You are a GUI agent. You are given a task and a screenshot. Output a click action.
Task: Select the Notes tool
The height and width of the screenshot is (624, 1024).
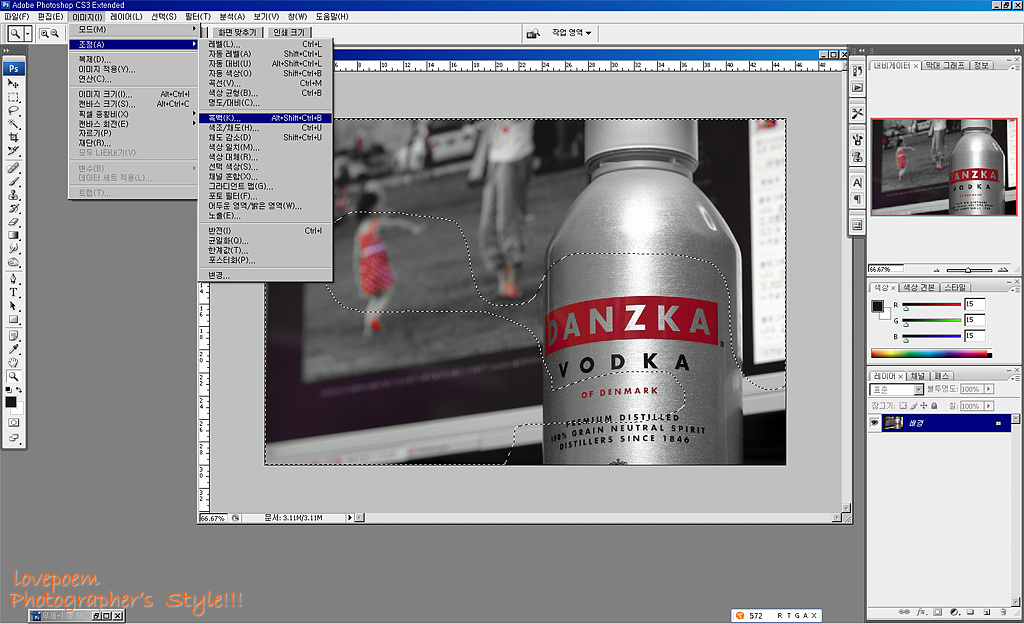(x=13, y=335)
